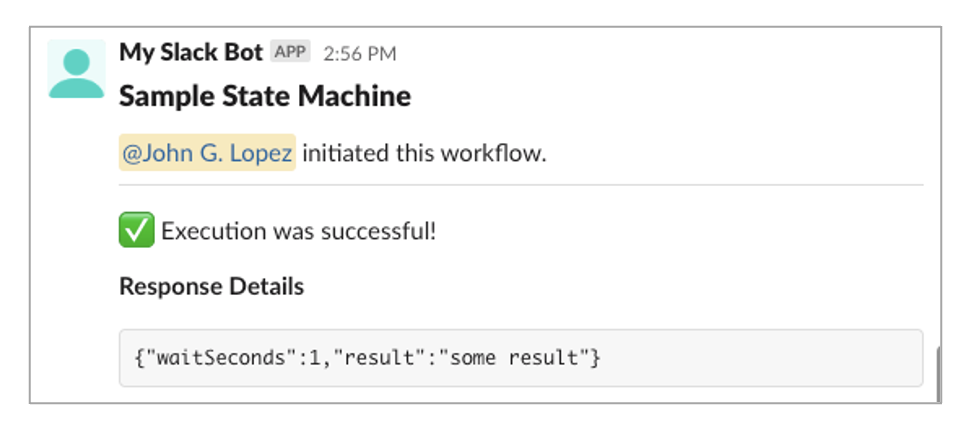The image size is (974, 430).
Task: Click the 2:56 PM message timestamp
Action: 359,53
